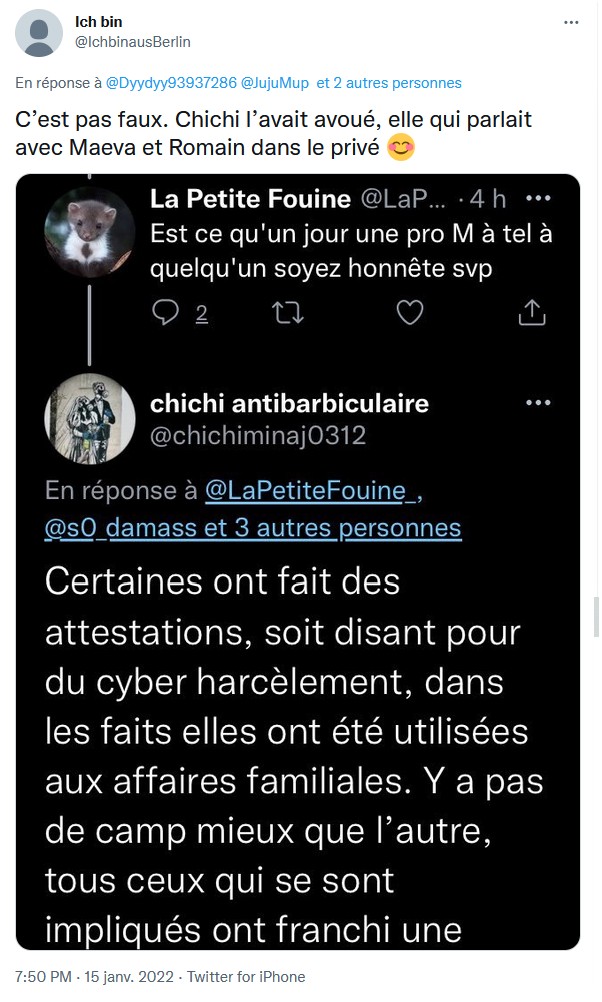Like La Petite Fouine's tweet with the heart icon

click(410, 312)
